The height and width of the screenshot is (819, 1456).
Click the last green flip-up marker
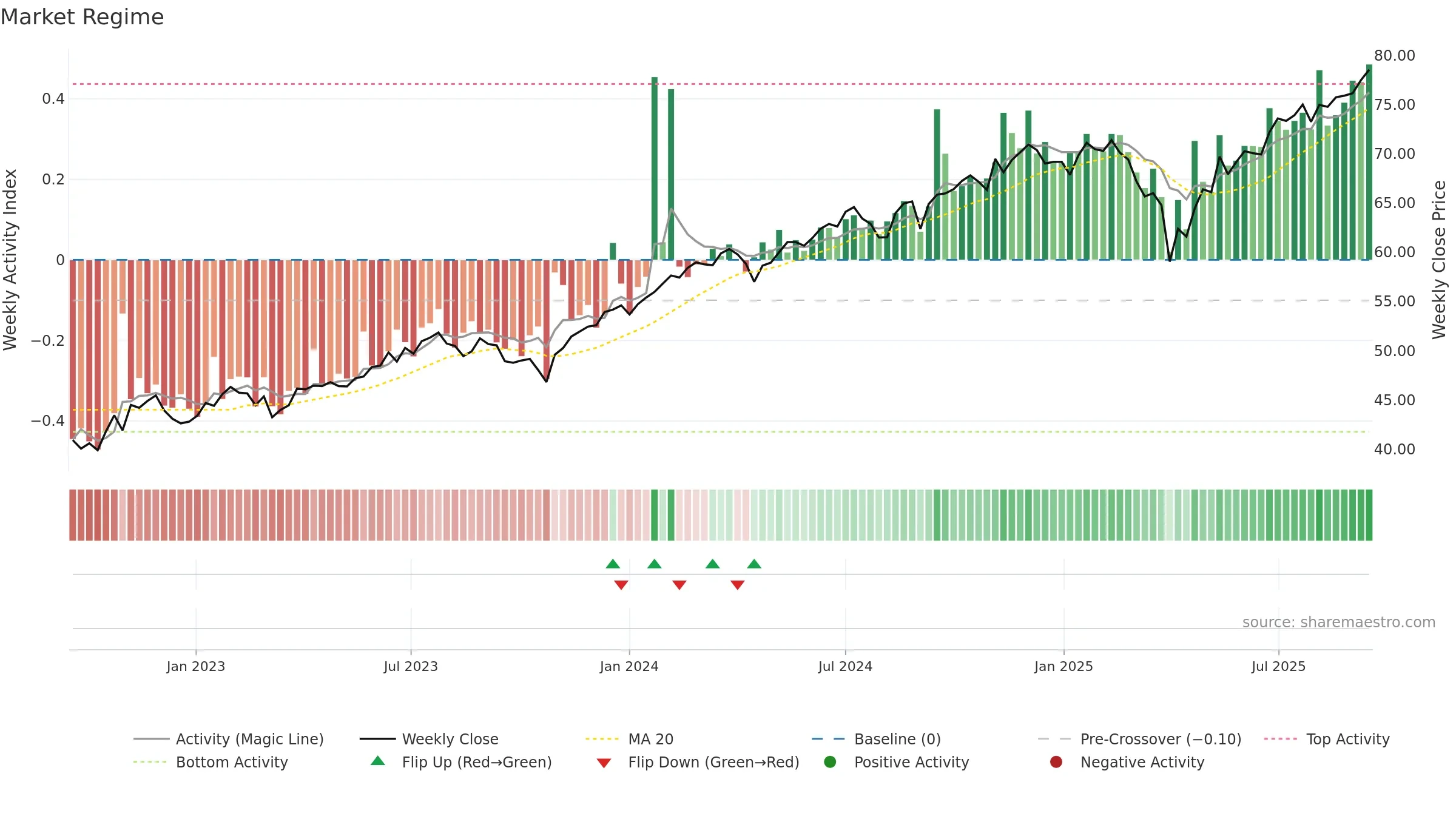point(754,564)
